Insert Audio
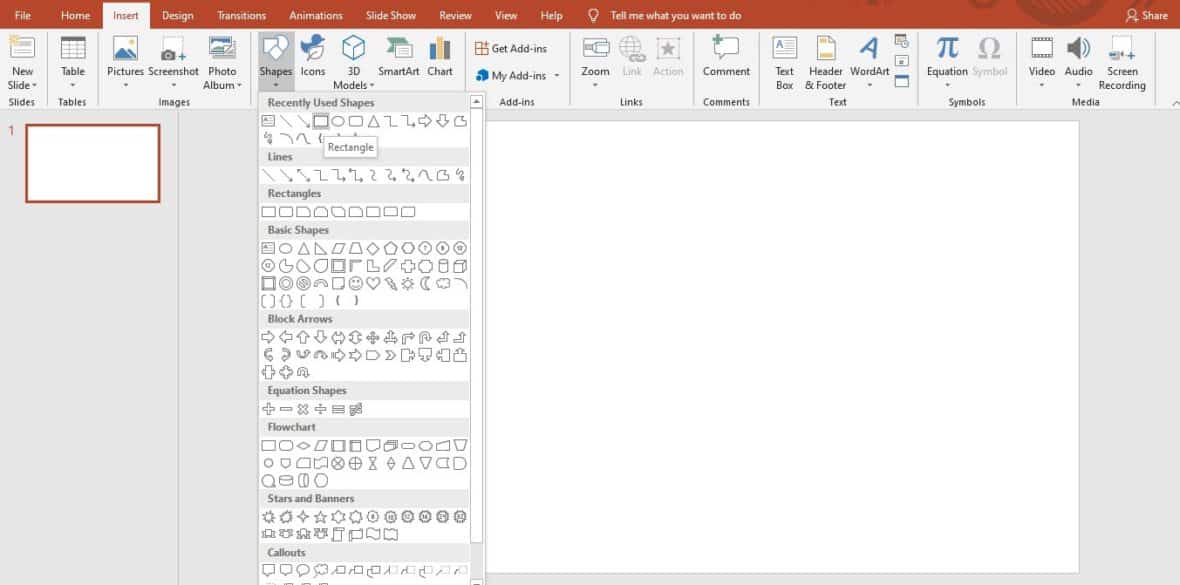This screenshot has width=1180, height=585. coord(1078,60)
